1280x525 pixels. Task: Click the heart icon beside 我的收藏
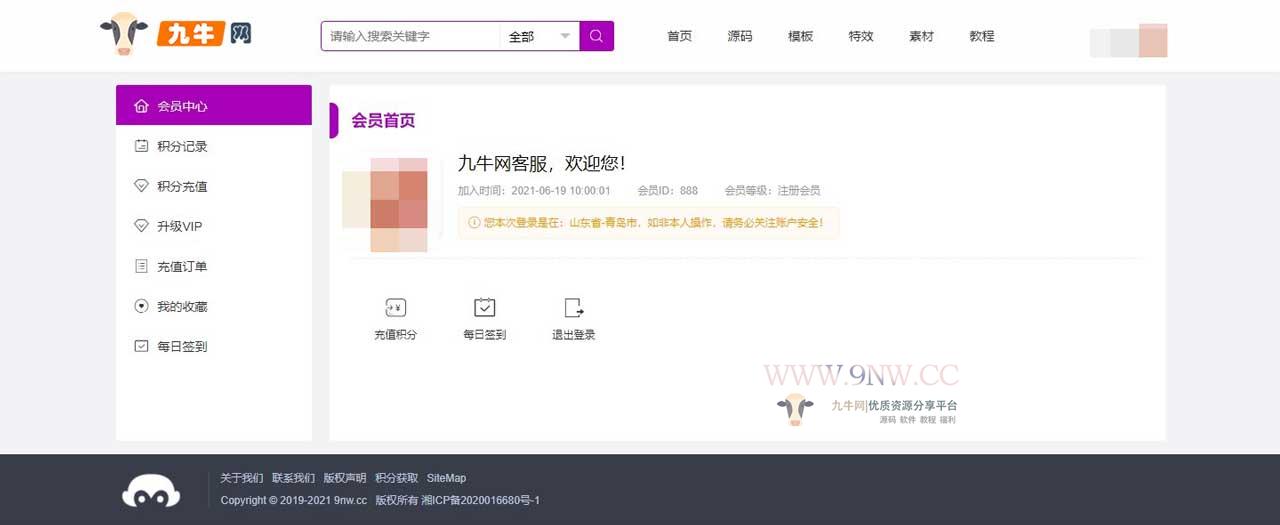tap(141, 306)
